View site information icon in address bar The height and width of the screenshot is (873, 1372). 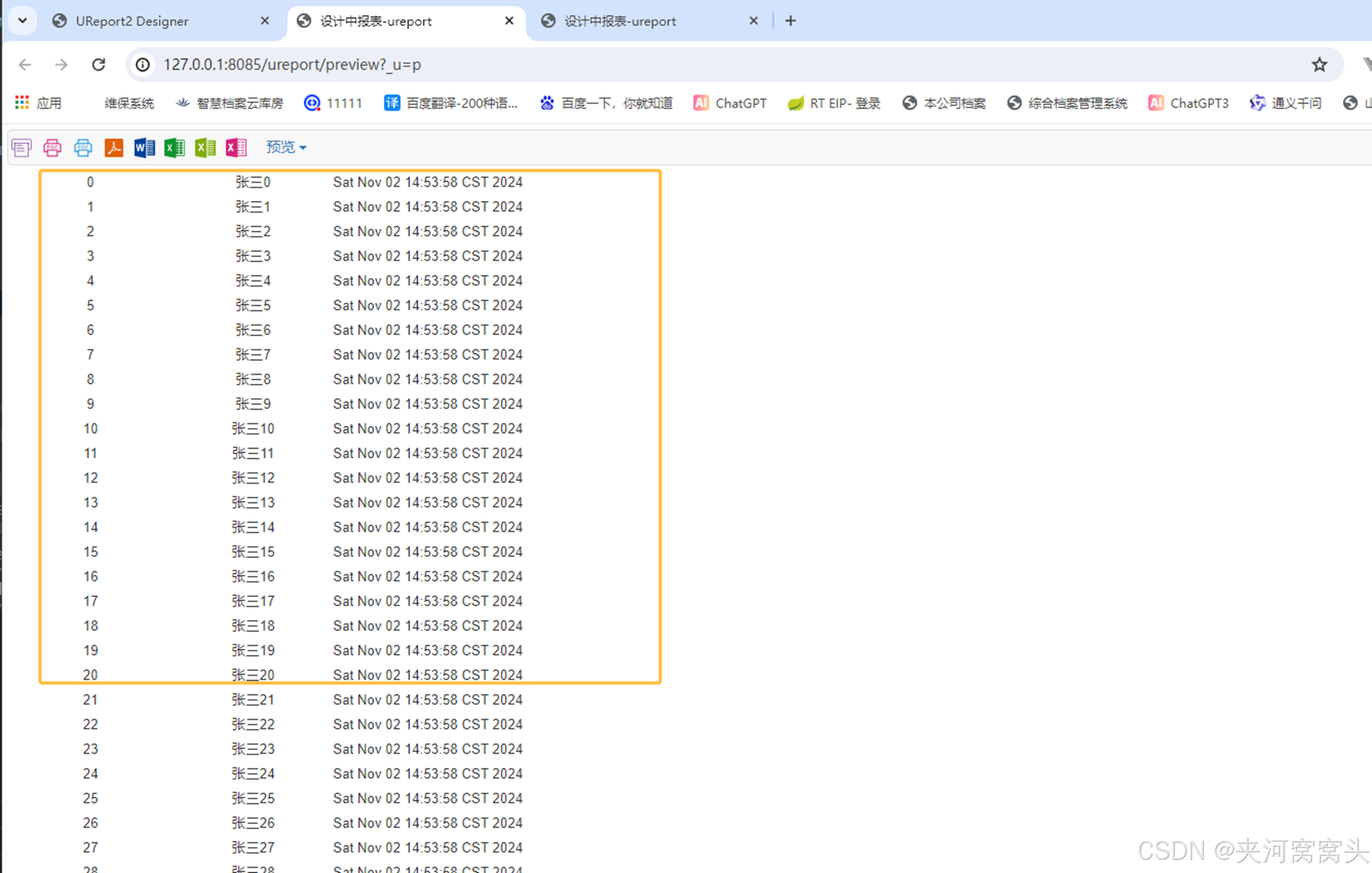[143, 64]
